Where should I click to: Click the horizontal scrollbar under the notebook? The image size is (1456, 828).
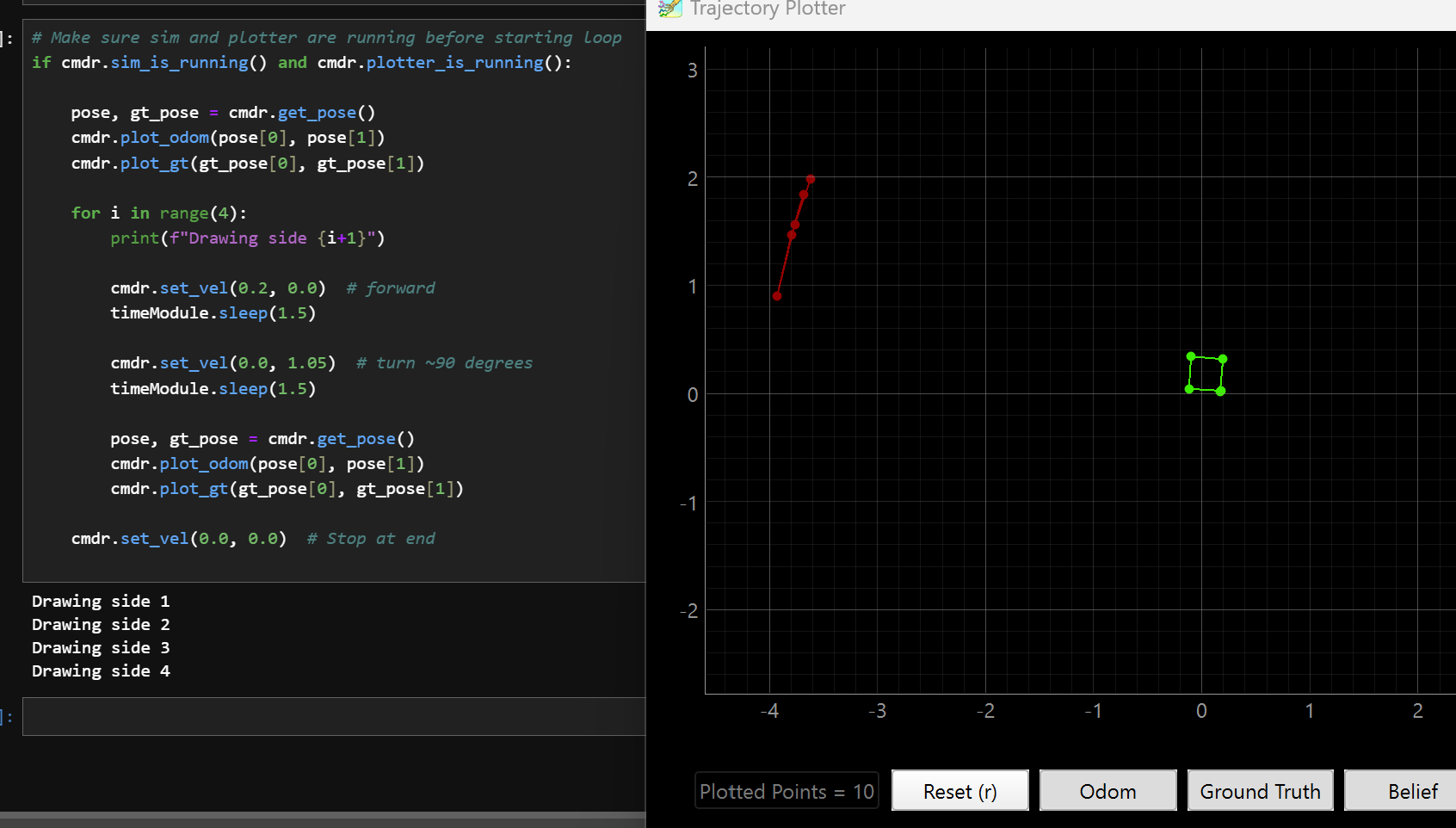point(323,814)
